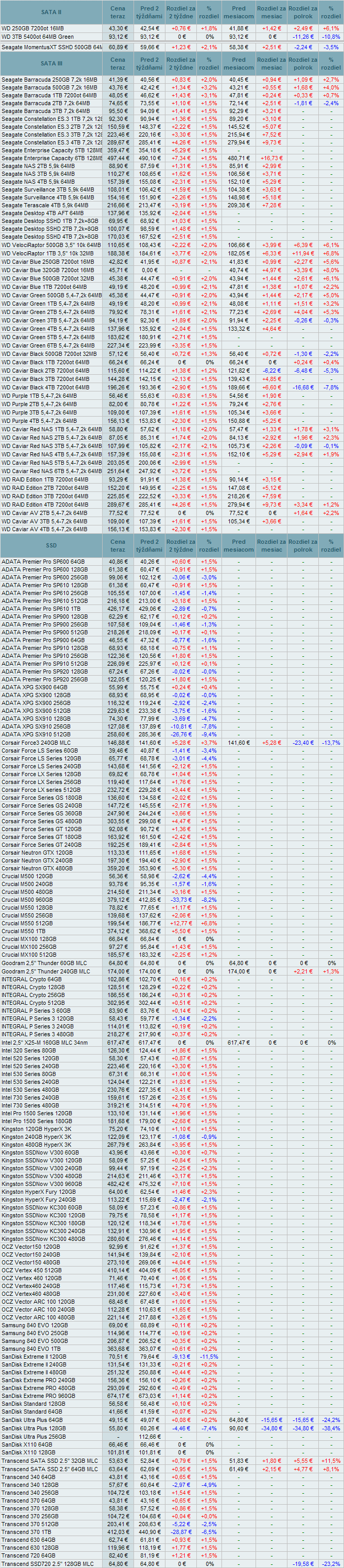Screen dimensions: 344x1568
Task: Click 'Transcend SSD720 2.5" 128GB MLC'
Action: [x=48, y=1563]
